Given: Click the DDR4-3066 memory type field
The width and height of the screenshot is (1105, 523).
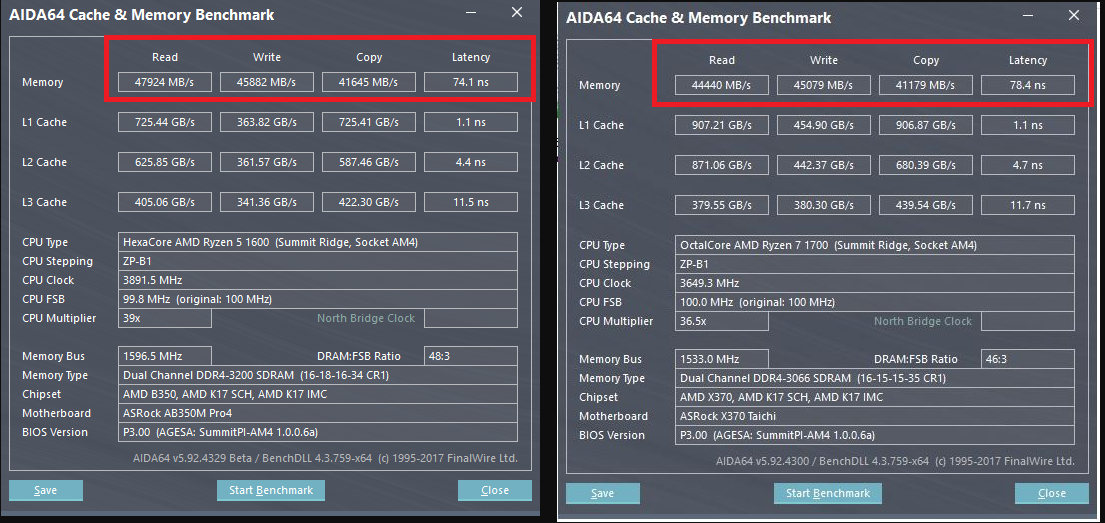Looking at the screenshot, I should pyautogui.click(x=875, y=378).
